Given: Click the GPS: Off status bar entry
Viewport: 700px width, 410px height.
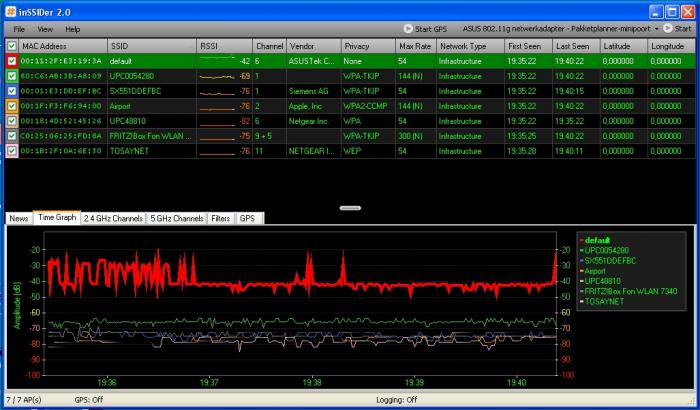Looking at the screenshot, I should (x=89, y=400).
